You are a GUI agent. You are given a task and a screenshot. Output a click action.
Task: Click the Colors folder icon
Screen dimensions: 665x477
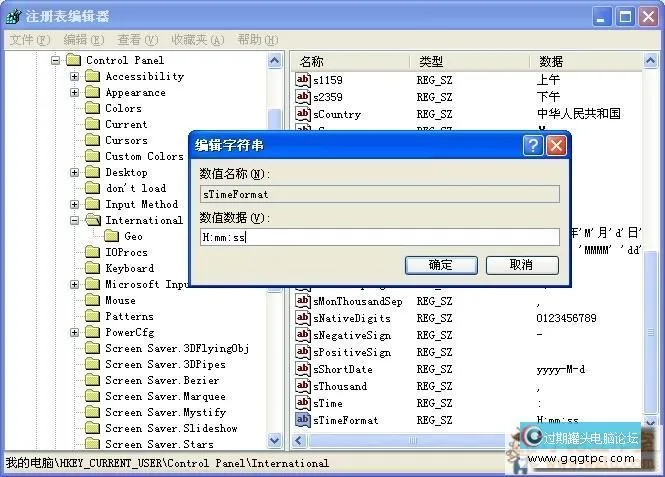tap(92, 108)
